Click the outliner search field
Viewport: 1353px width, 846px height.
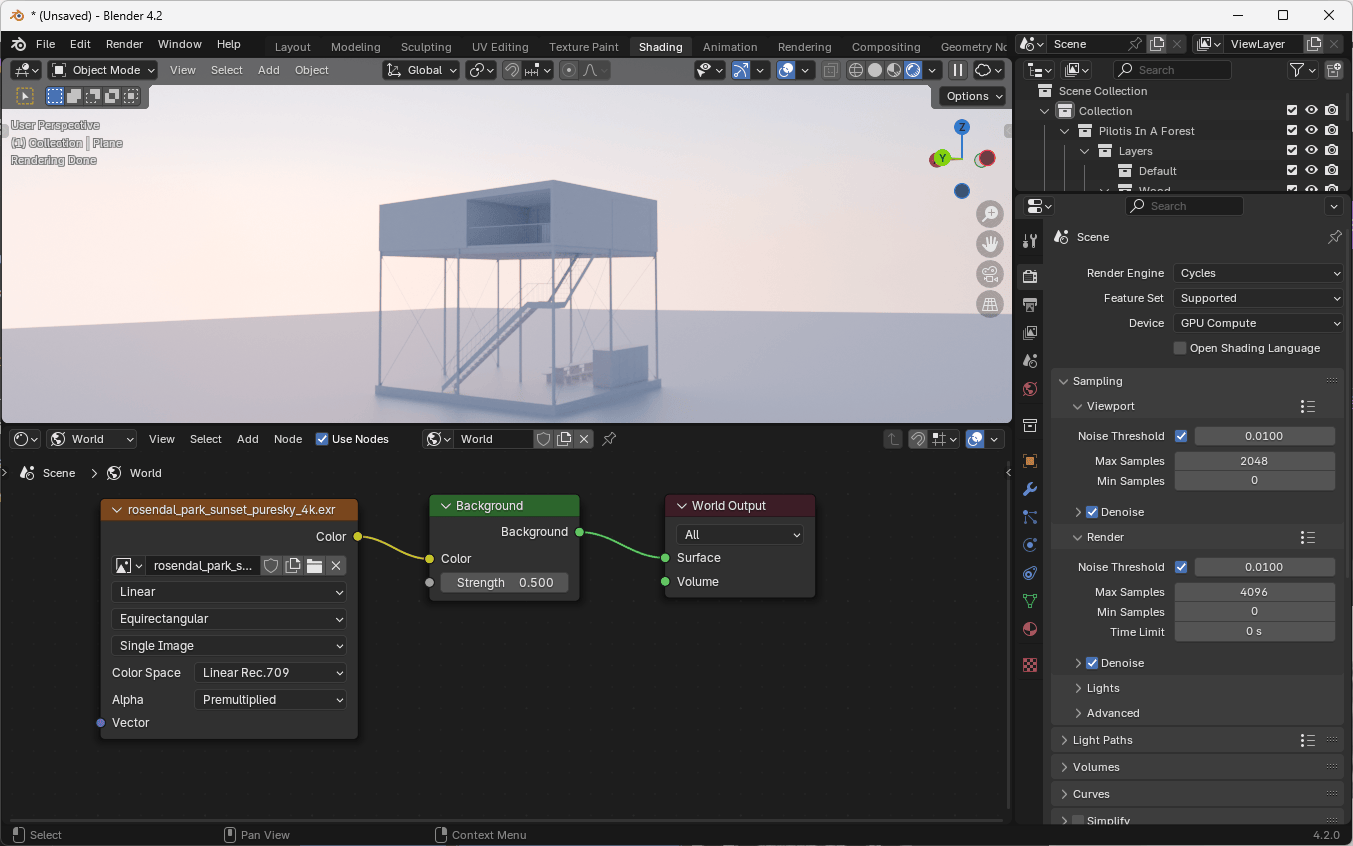(x=1172, y=70)
